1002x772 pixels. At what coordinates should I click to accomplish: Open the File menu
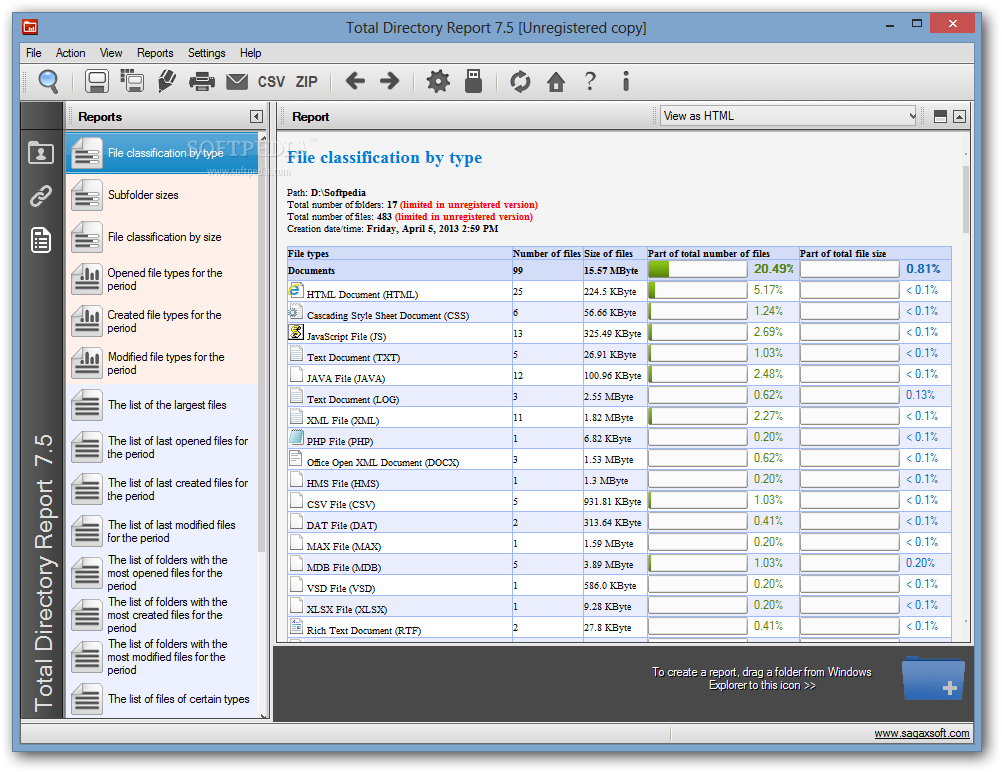(34, 53)
